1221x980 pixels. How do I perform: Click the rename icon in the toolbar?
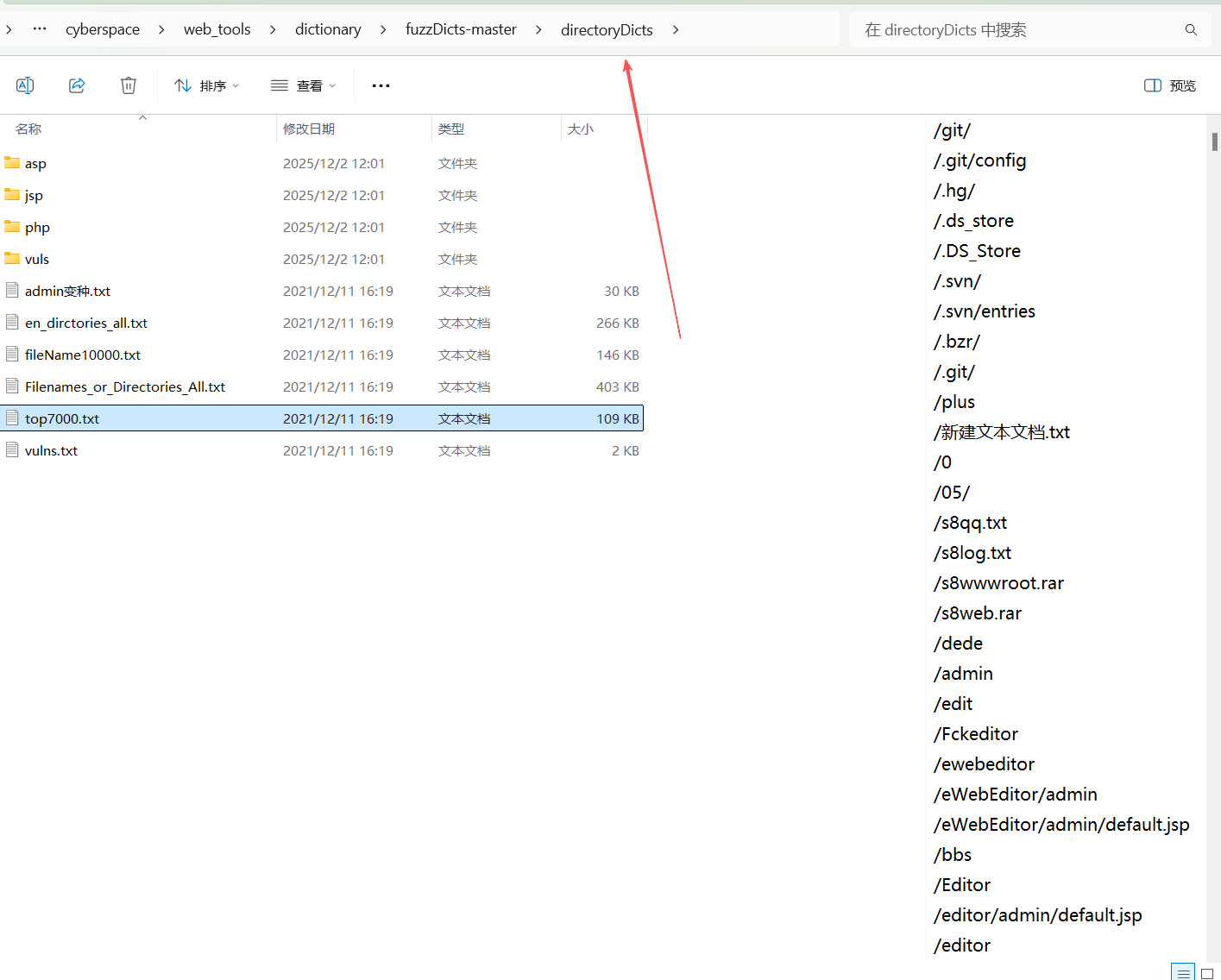point(25,85)
